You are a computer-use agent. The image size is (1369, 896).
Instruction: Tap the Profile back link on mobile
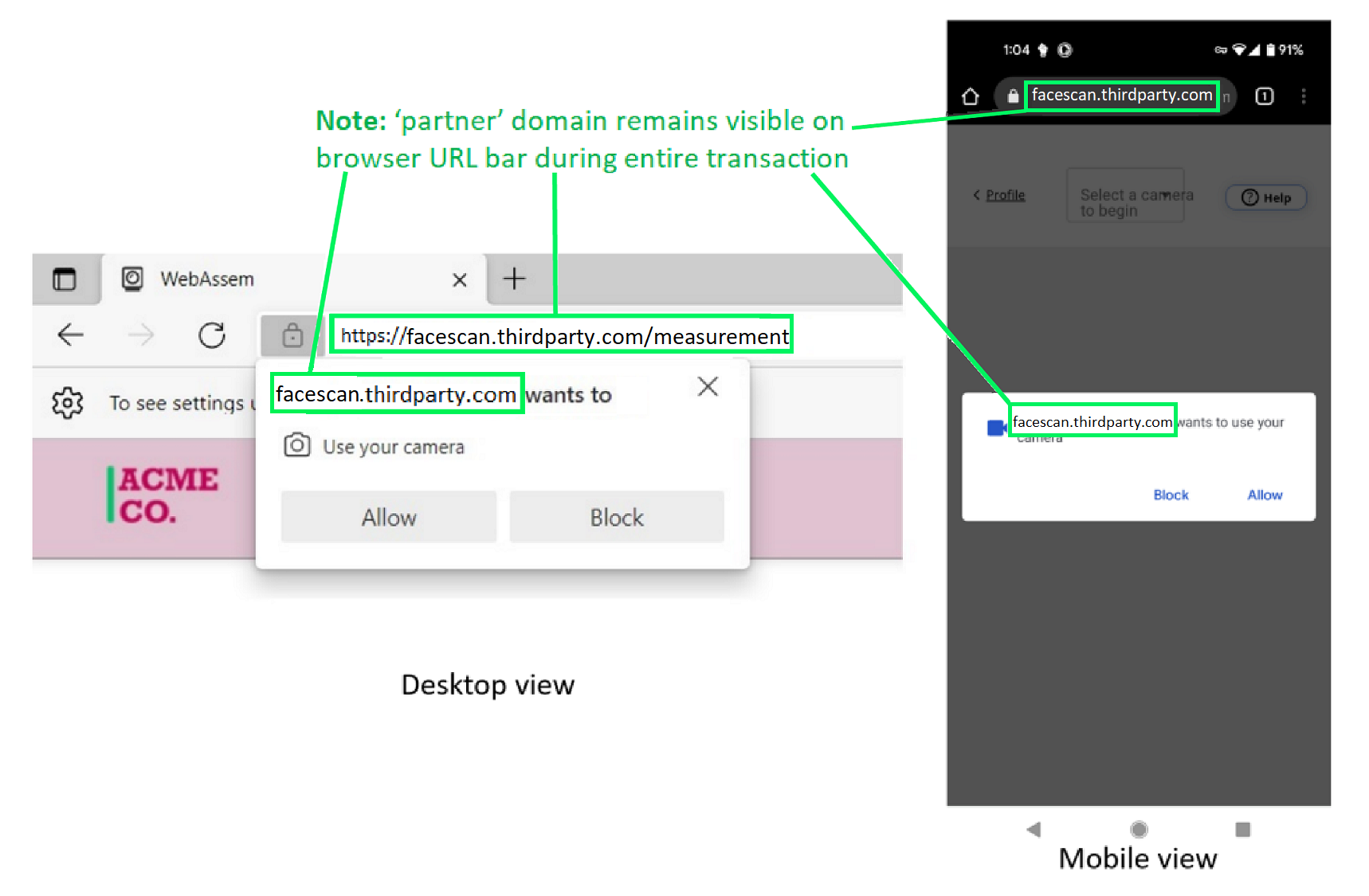(999, 195)
